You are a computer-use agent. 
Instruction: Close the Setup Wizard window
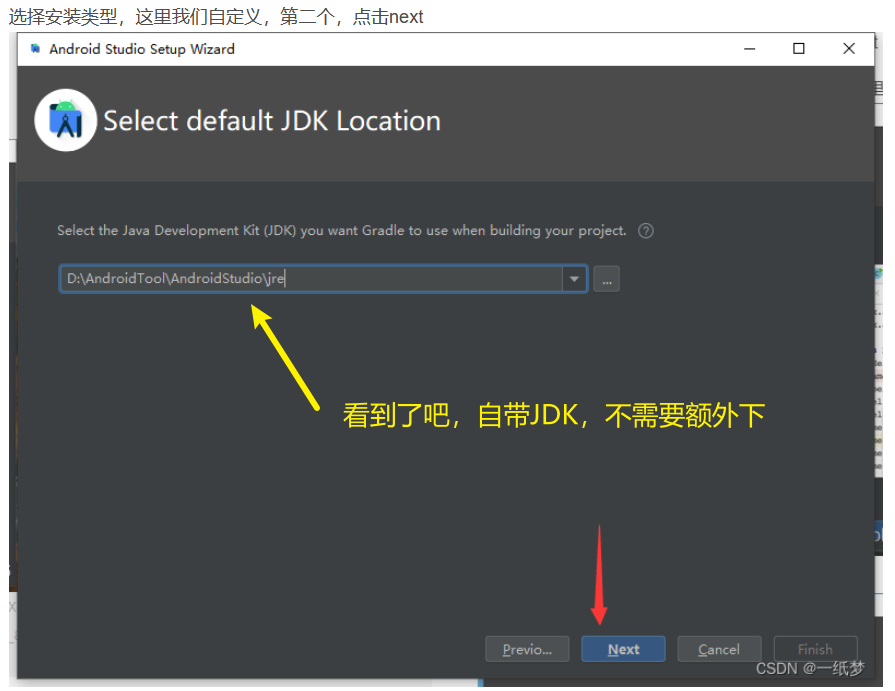tap(849, 49)
